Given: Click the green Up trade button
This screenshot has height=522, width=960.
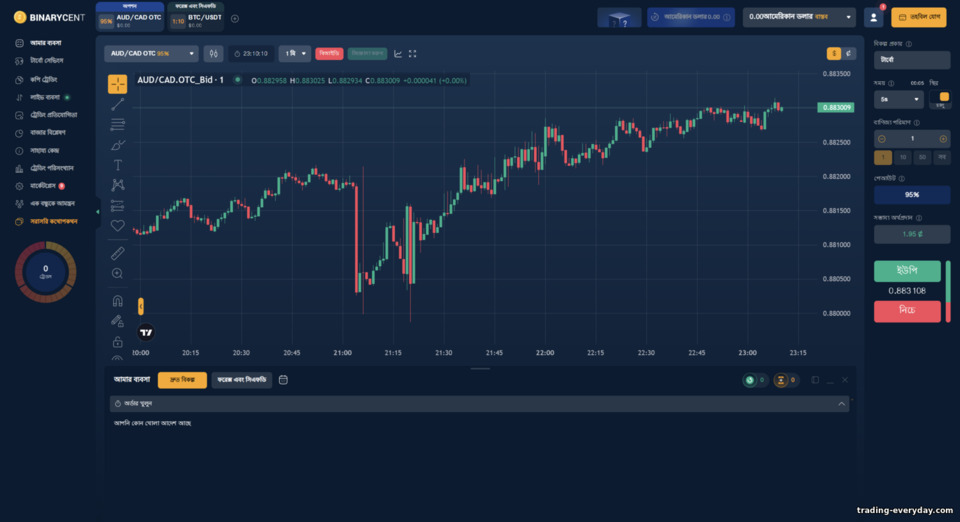Looking at the screenshot, I should coord(907,271).
